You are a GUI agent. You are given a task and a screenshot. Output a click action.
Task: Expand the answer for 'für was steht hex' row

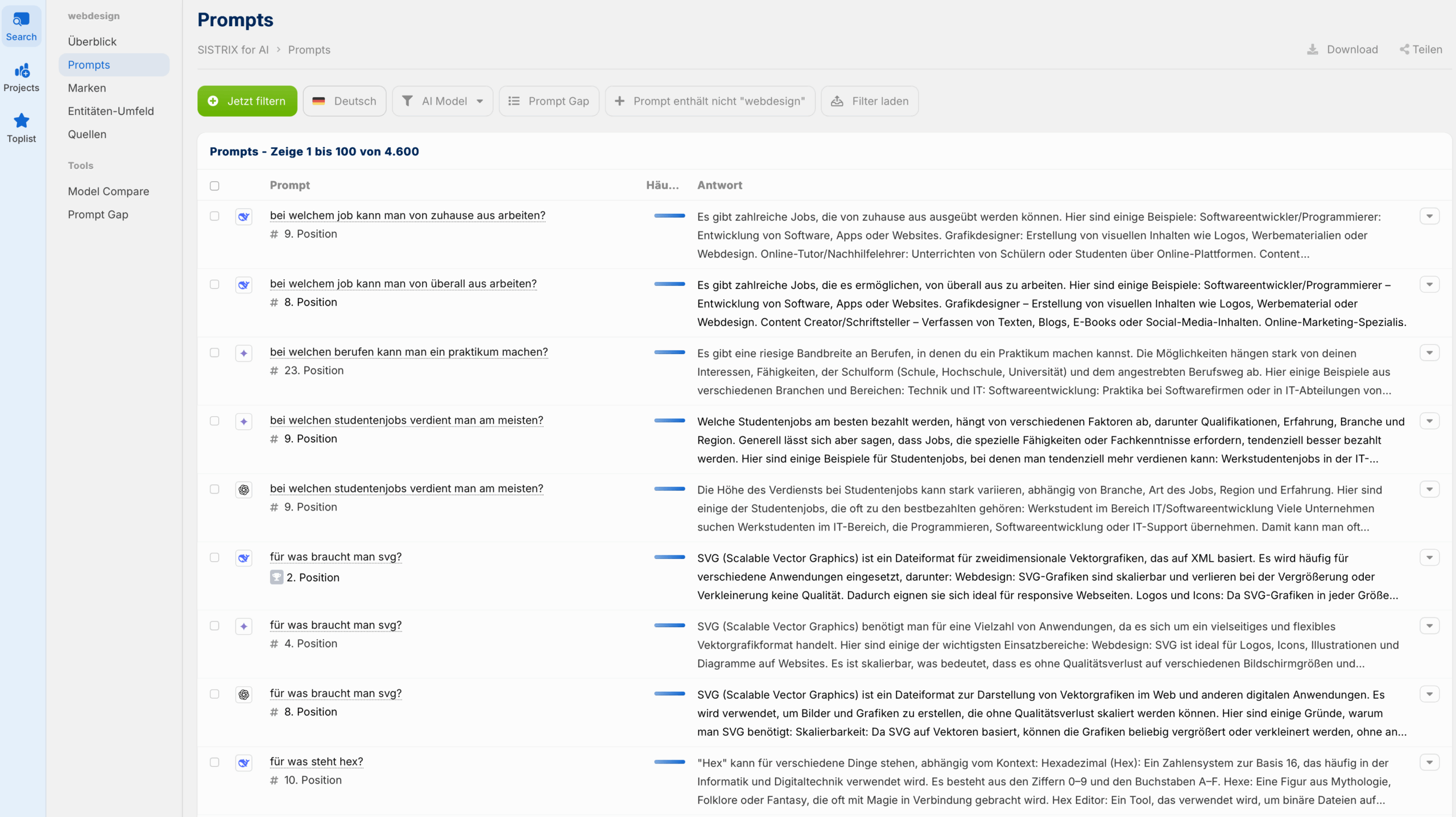click(1429, 762)
